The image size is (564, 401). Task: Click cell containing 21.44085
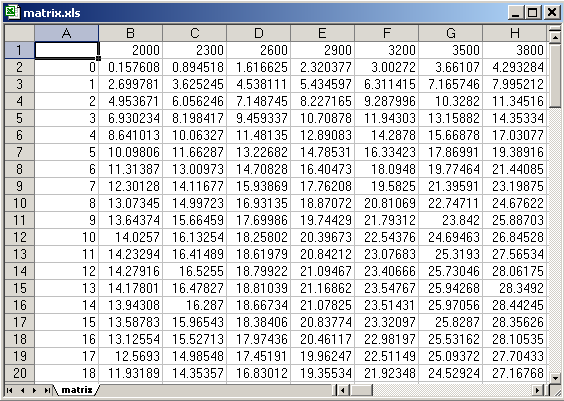click(515, 169)
